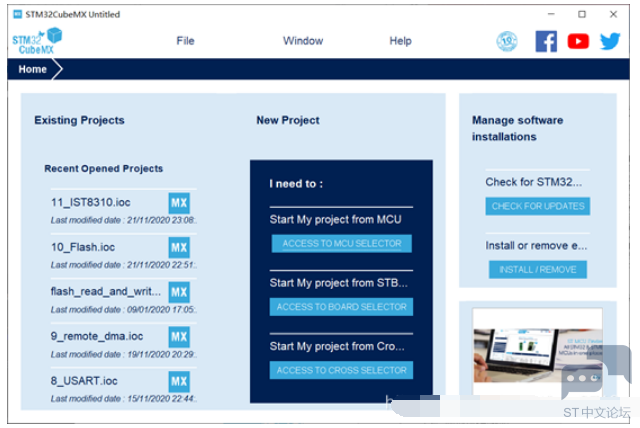Open recent project 10_Flash.ioc
The image size is (640, 428).
tap(83, 247)
